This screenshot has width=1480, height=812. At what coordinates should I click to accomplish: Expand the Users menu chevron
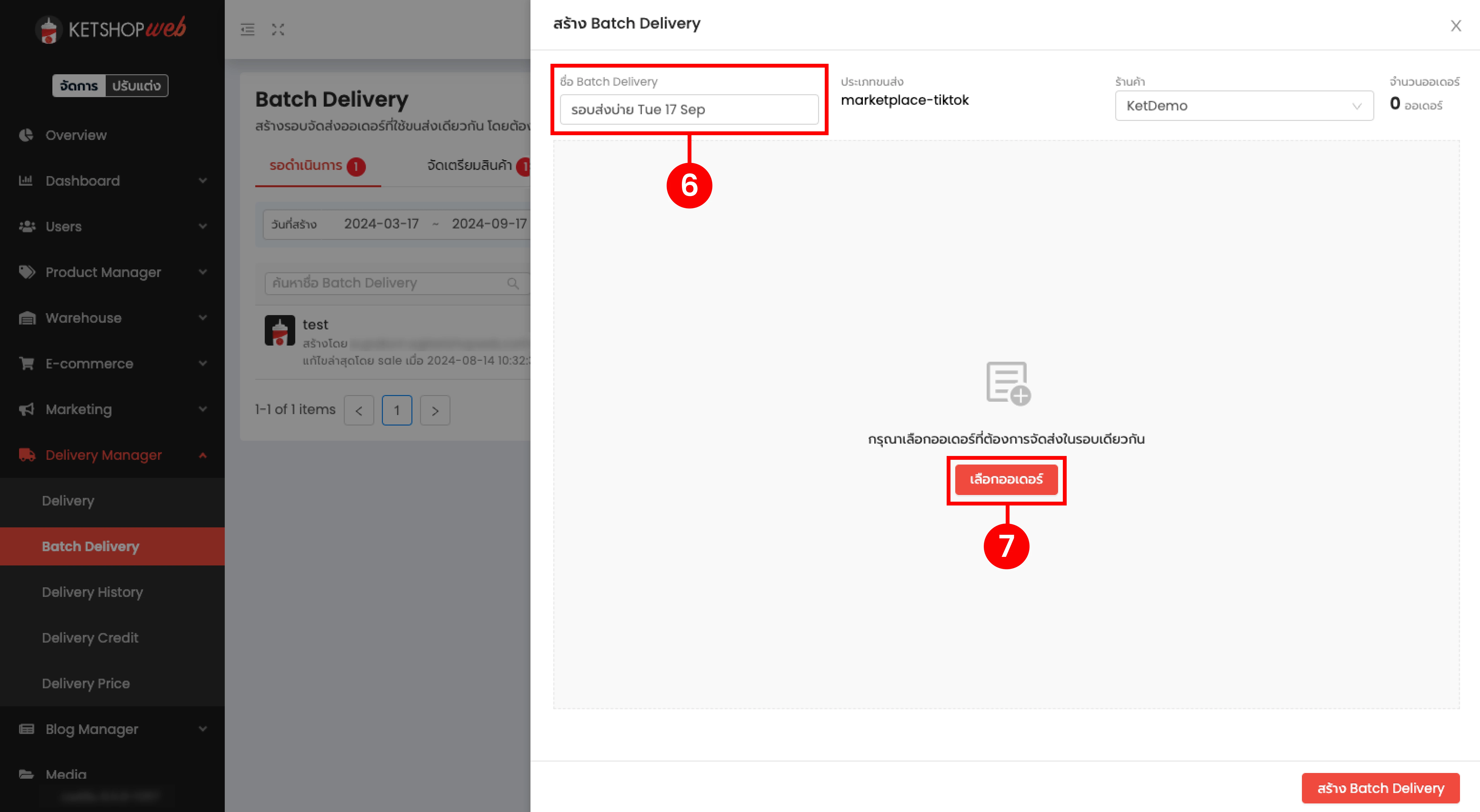coord(203,226)
